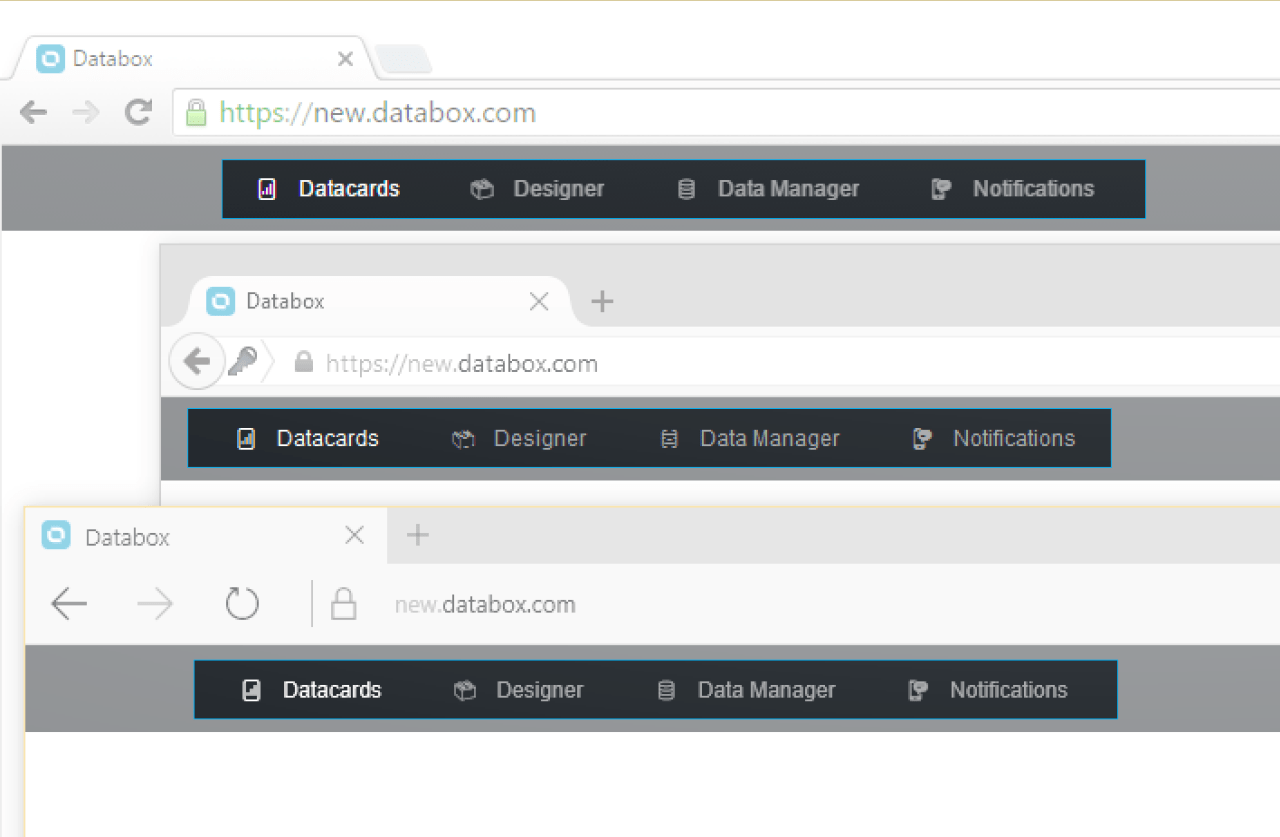Image resolution: width=1280 pixels, height=837 pixels.
Task: Close the Databox tab in Chrome
Action: point(345,59)
